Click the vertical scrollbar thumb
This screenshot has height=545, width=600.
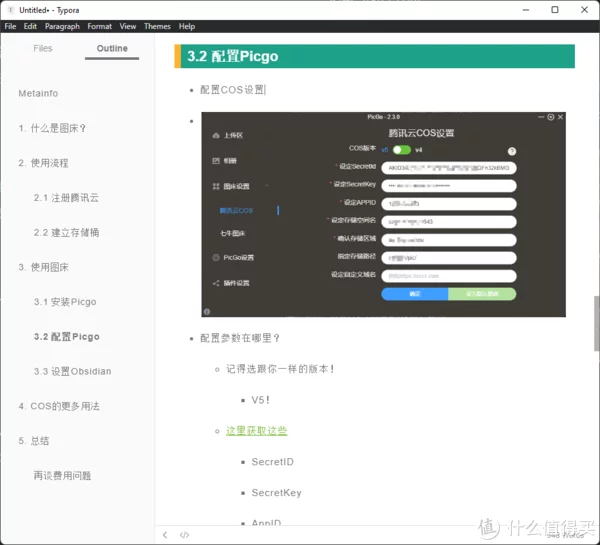pos(596,323)
